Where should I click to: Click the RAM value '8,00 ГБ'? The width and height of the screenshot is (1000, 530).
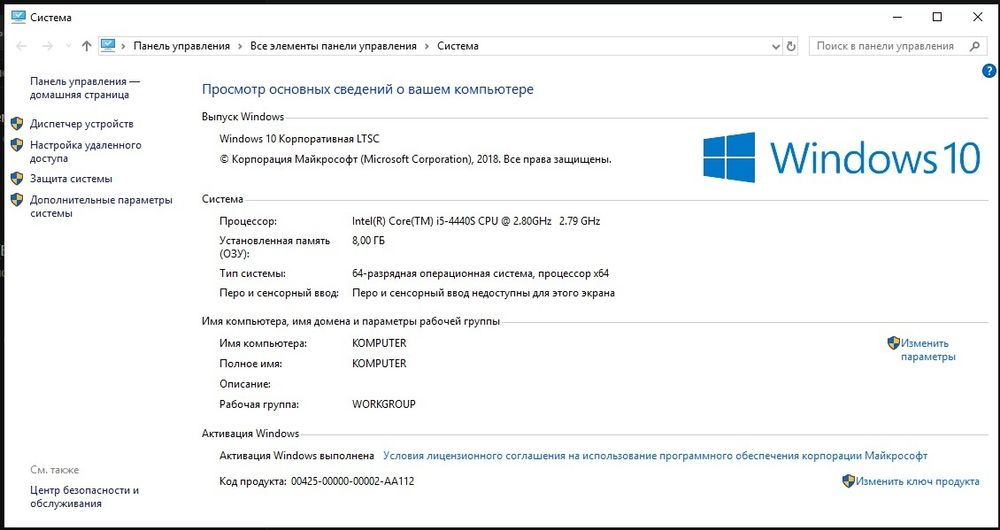368,240
